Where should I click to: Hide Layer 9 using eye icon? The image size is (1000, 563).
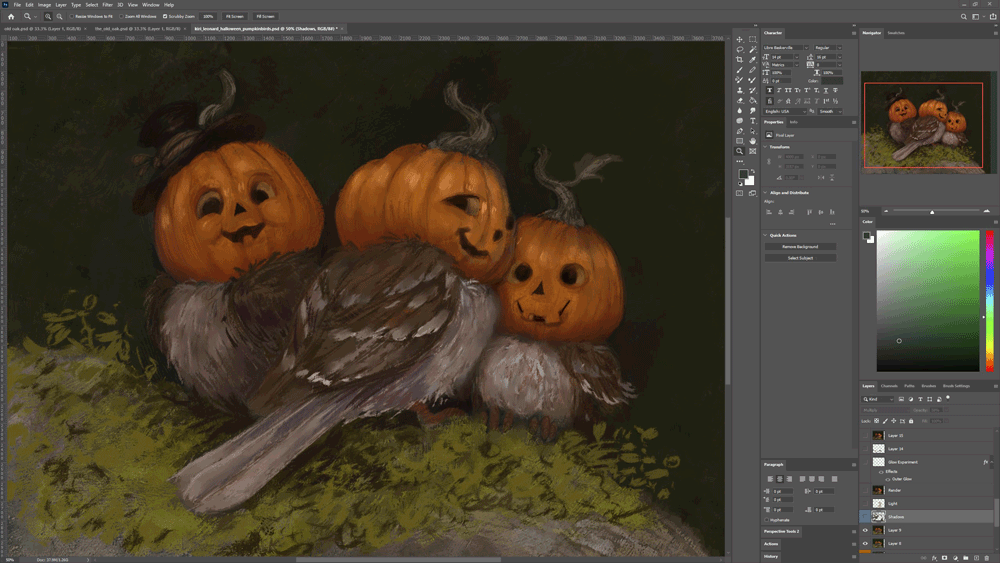pyautogui.click(x=865, y=530)
